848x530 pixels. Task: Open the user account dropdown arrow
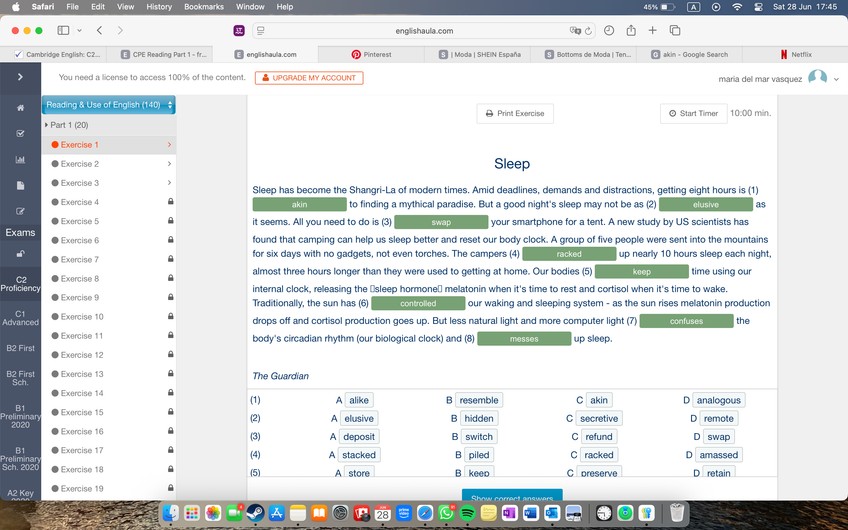click(836, 79)
